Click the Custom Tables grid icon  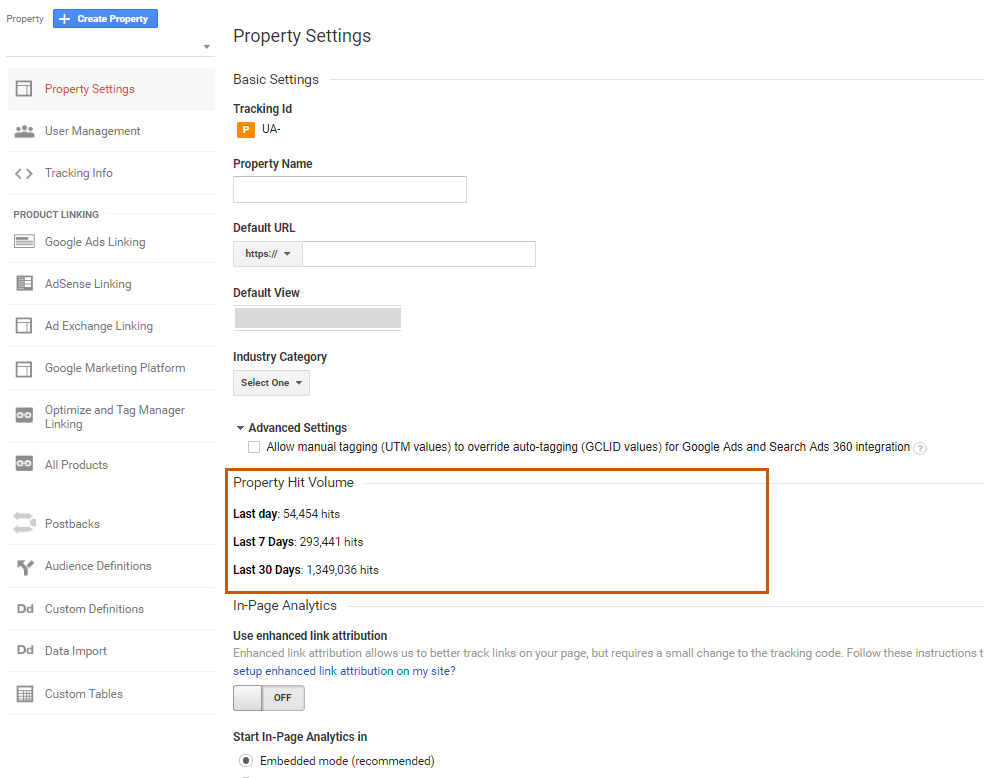point(24,694)
